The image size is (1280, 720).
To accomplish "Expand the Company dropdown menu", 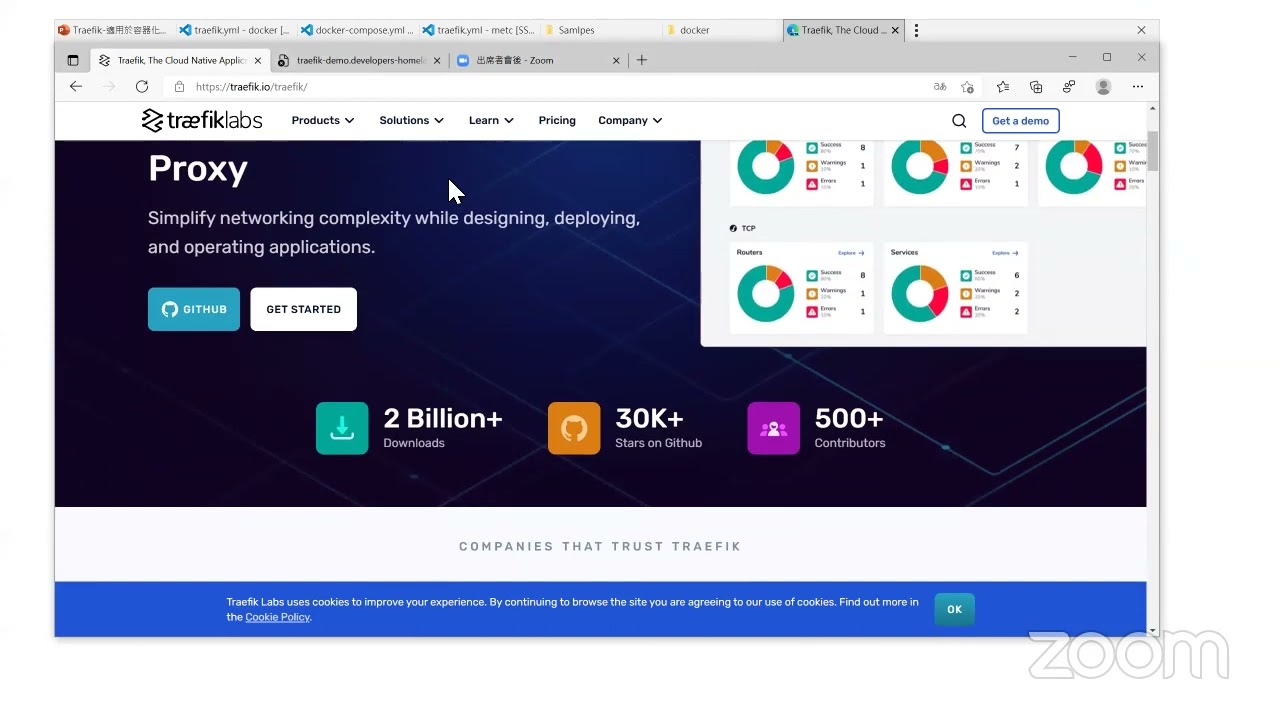I will point(630,121).
